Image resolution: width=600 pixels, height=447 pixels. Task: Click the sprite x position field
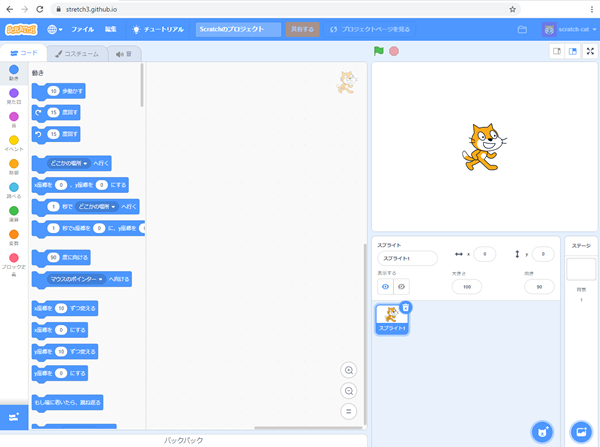[x=485, y=254]
